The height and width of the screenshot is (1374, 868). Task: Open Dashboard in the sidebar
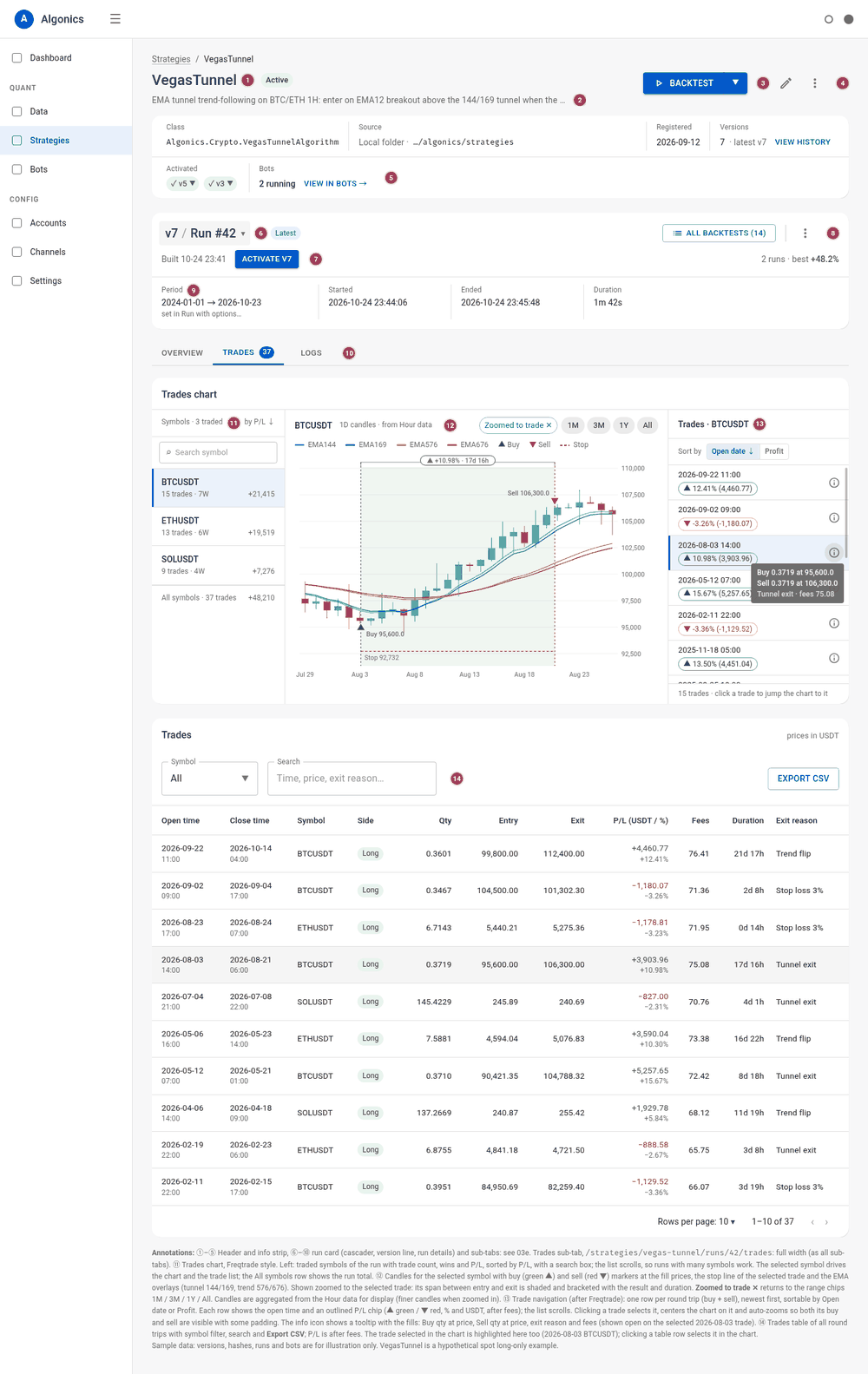click(66, 58)
